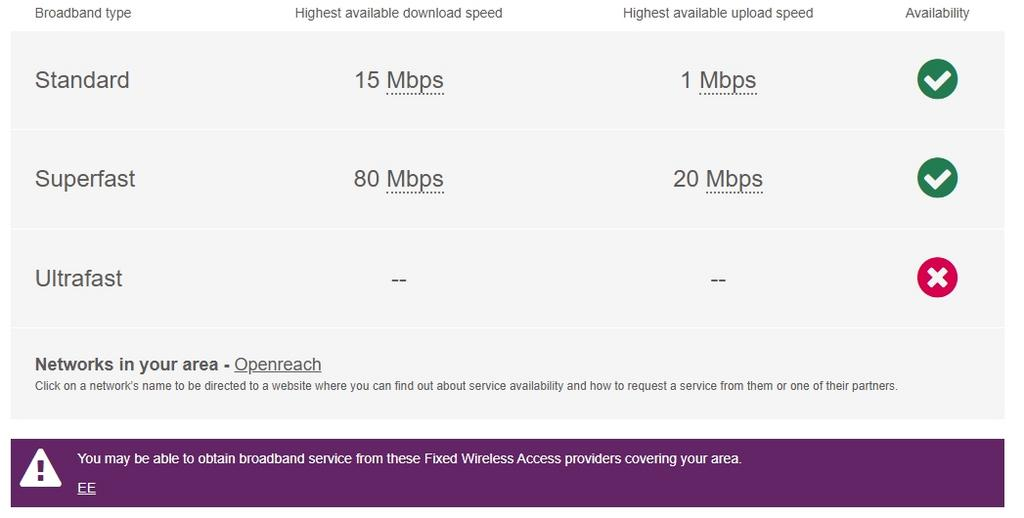
Task: Click the Broadband type column header
Action: click(x=83, y=13)
